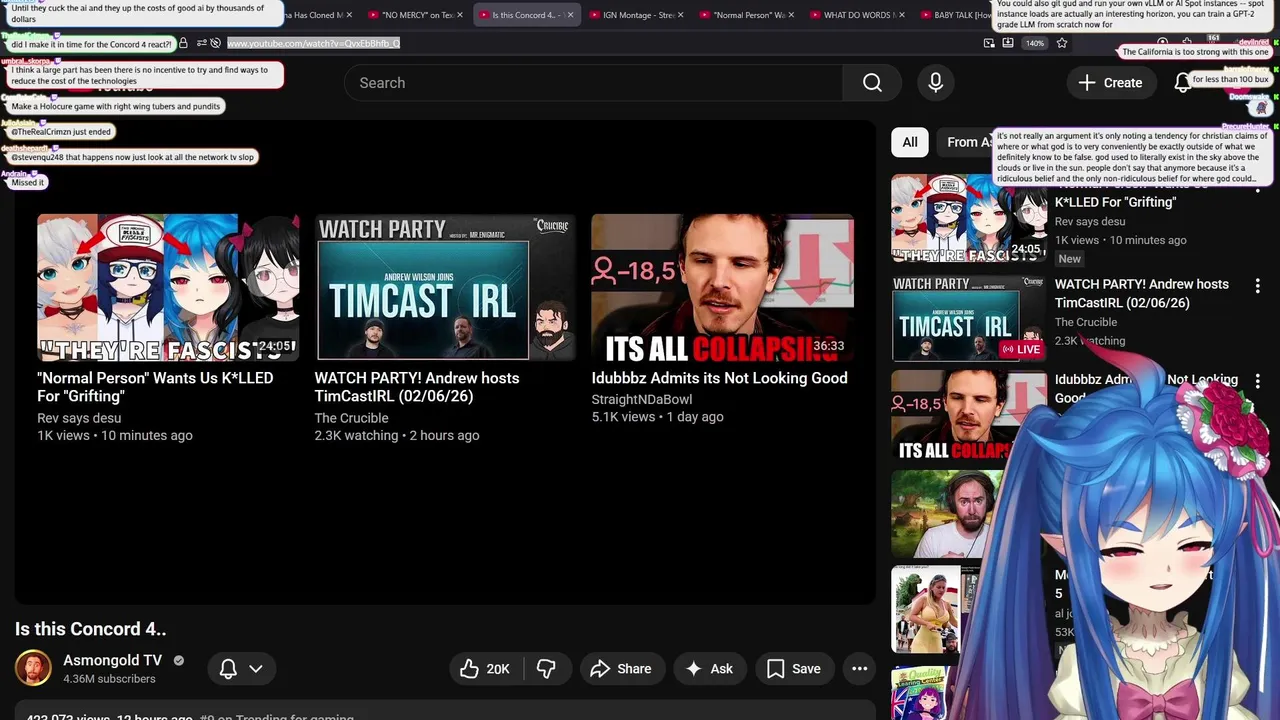The width and height of the screenshot is (1280, 720).
Task: Click the site lock icon in address bar
Action: [183, 43]
